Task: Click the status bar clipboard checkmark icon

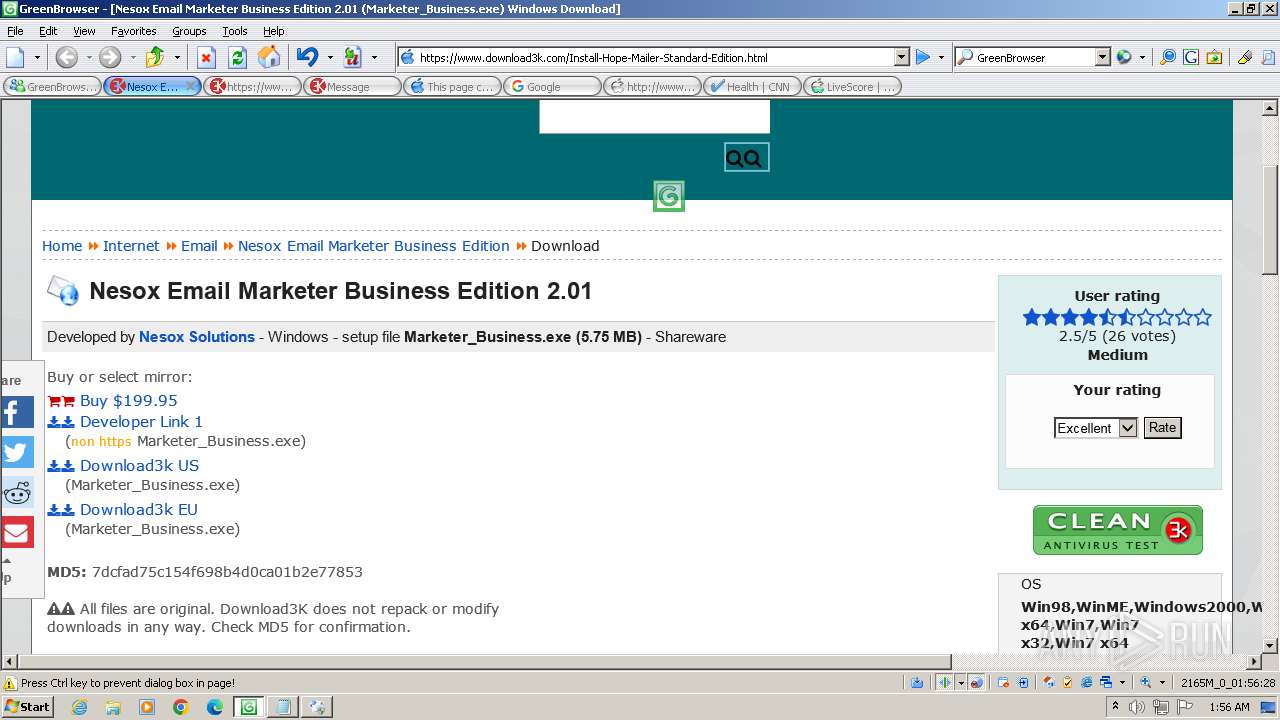Action: pyautogui.click(x=1068, y=682)
